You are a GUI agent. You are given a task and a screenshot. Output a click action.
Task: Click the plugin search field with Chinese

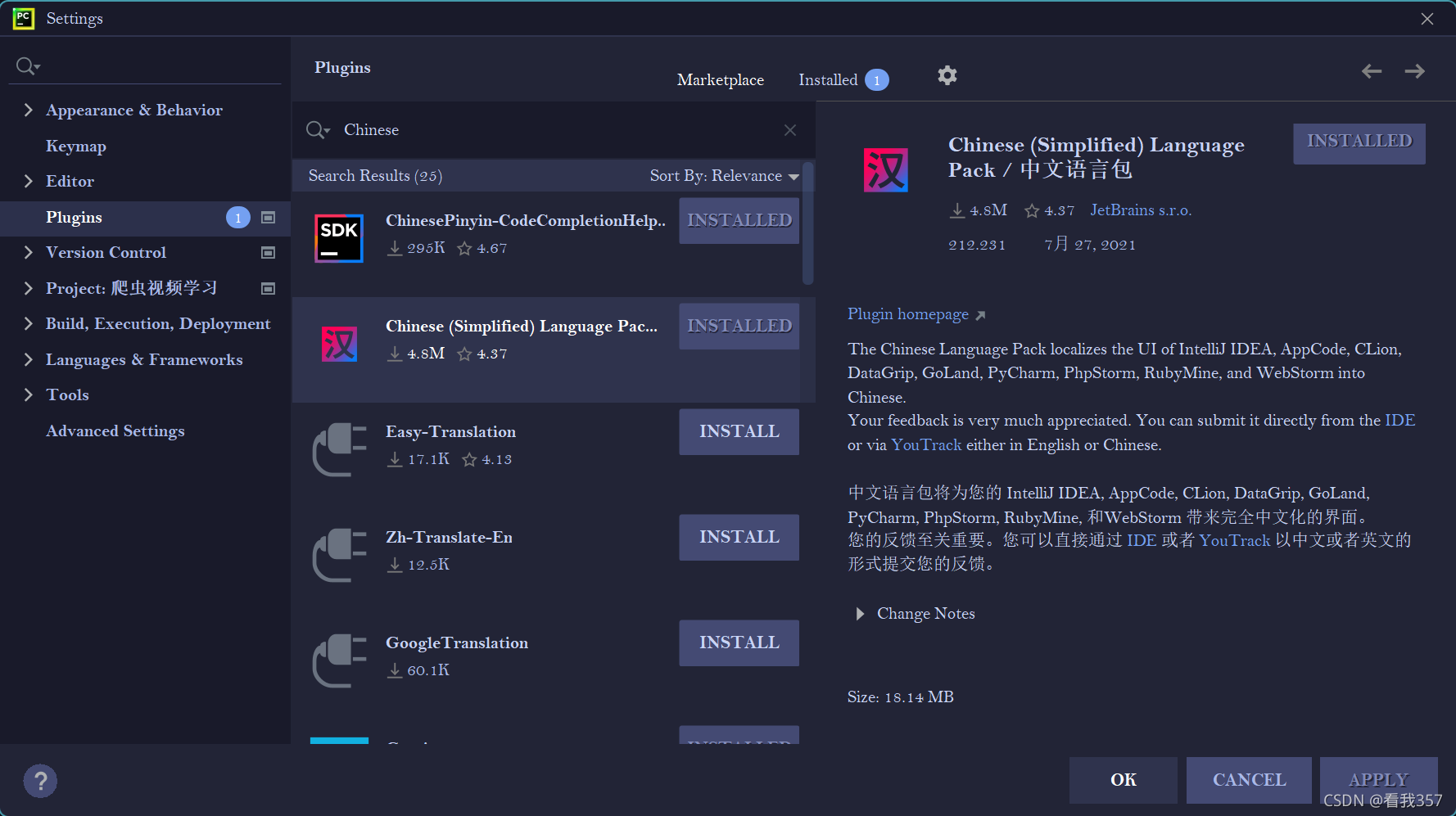click(x=553, y=130)
